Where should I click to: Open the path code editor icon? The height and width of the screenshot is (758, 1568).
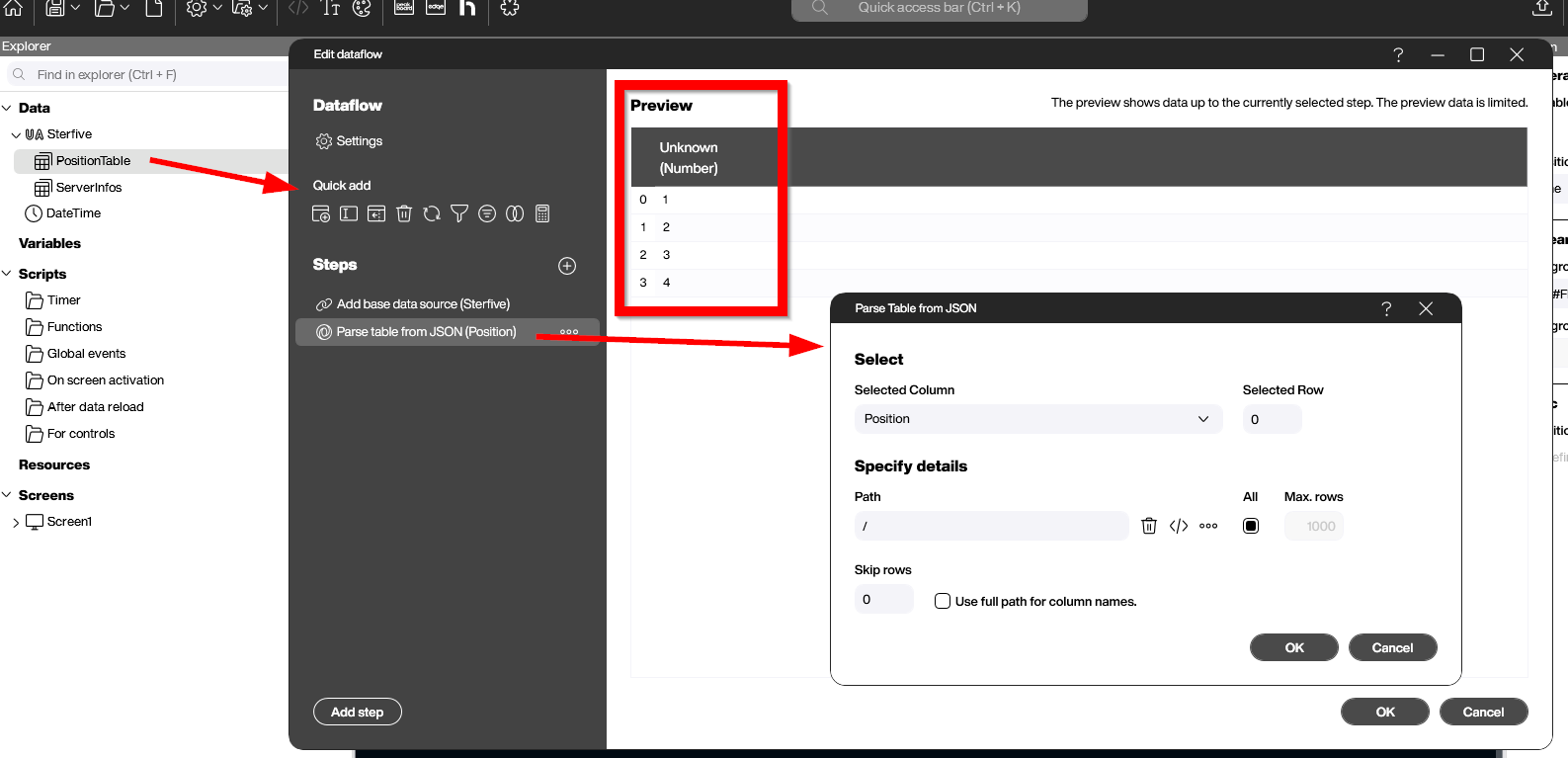point(1179,526)
